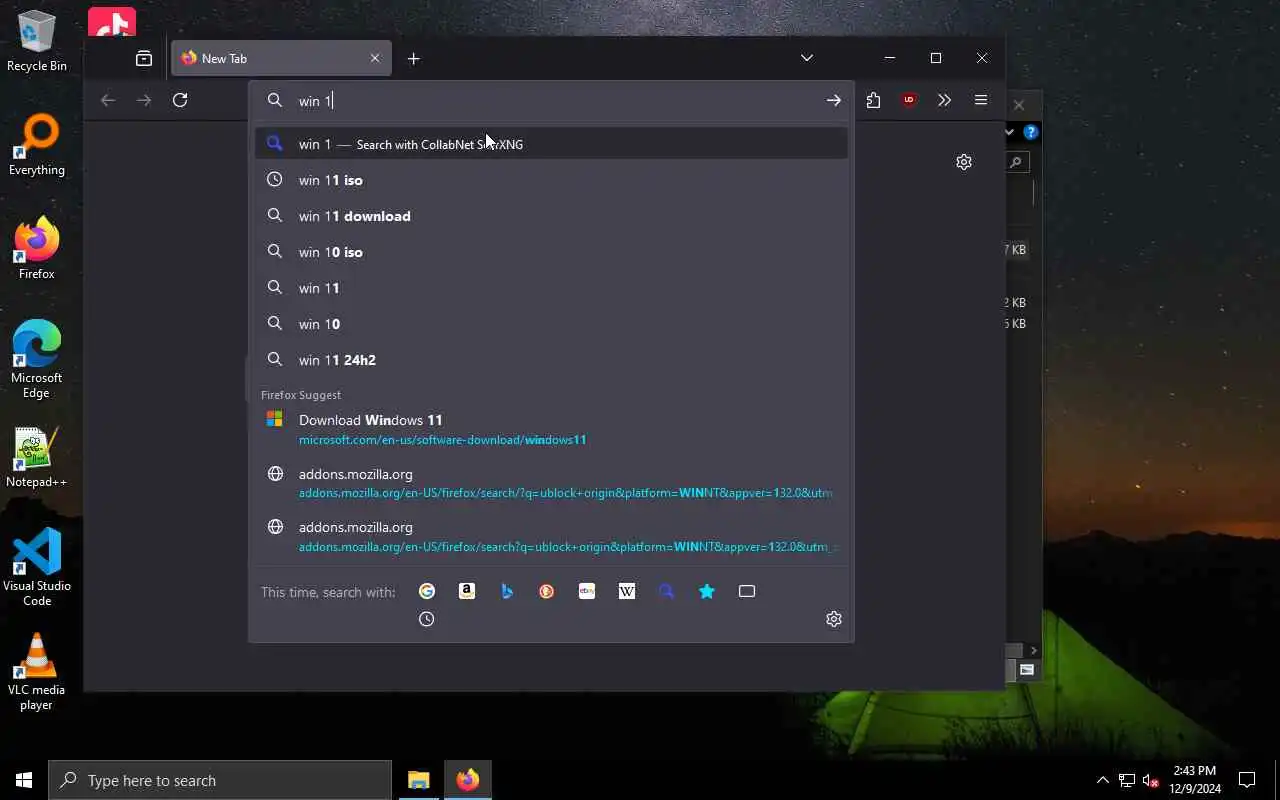Search in History via clock icon
Screen dimensions: 1280x800
click(x=427, y=619)
